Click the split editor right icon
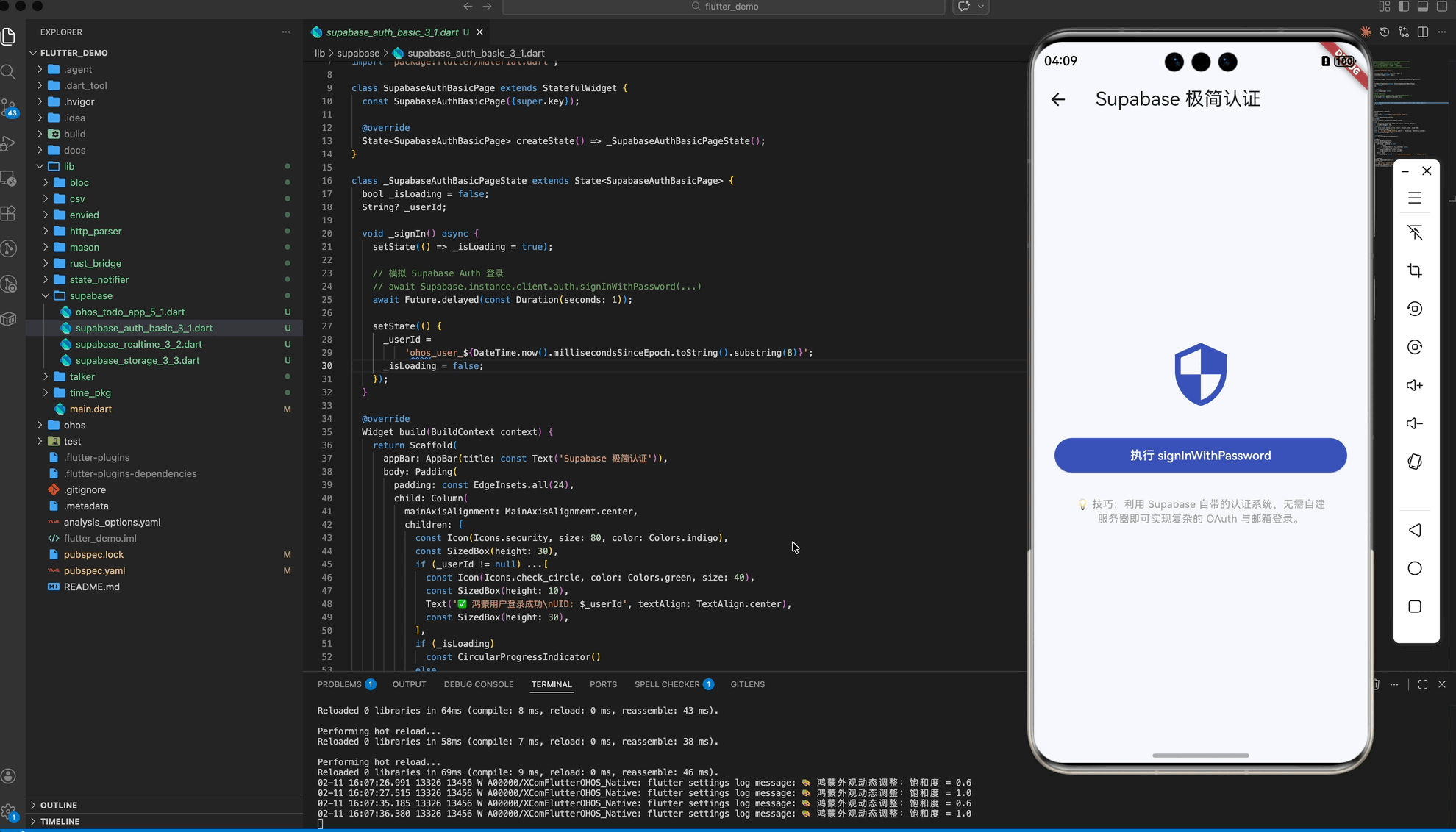The image size is (1456, 832). coord(1422,32)
